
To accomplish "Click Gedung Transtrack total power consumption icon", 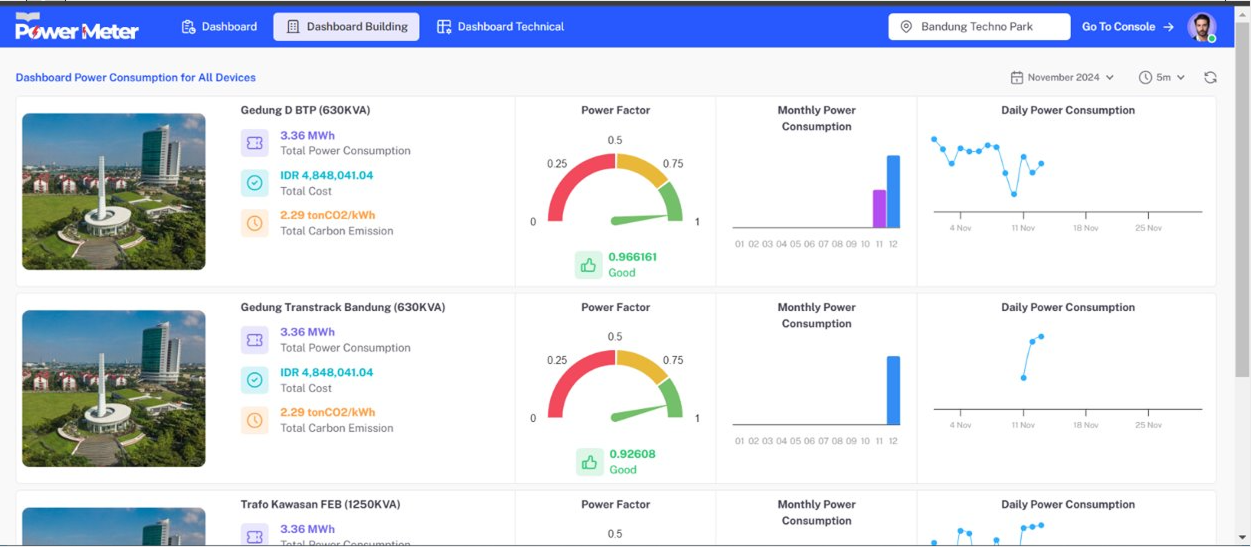I will coord(255,340).
